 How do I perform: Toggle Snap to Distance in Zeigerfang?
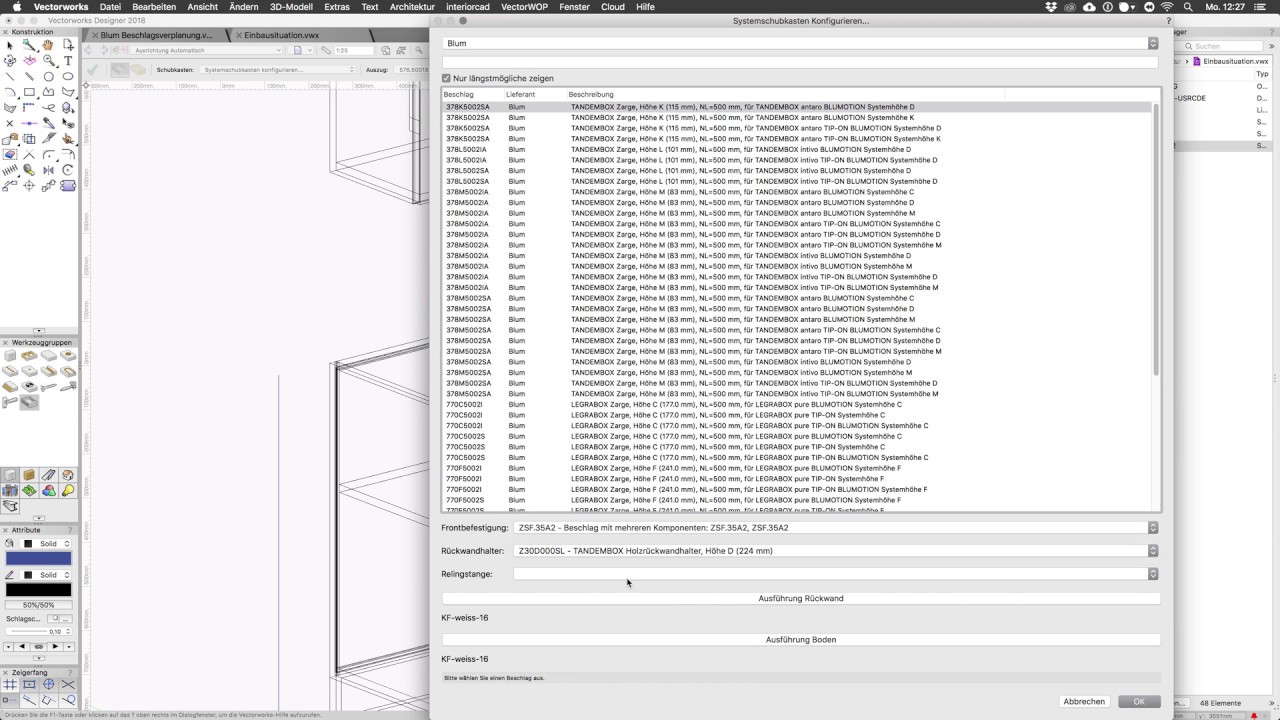pyautogui.click(x=29, y=701)
